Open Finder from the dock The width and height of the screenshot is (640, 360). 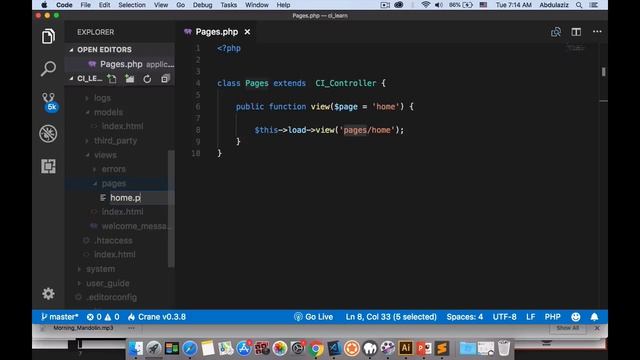tap(136, 349)
